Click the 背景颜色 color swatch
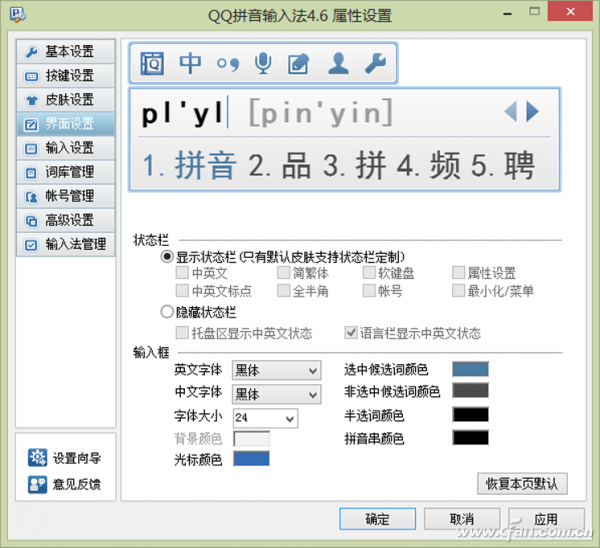600x548 pixels. click(x=251, y=438)
